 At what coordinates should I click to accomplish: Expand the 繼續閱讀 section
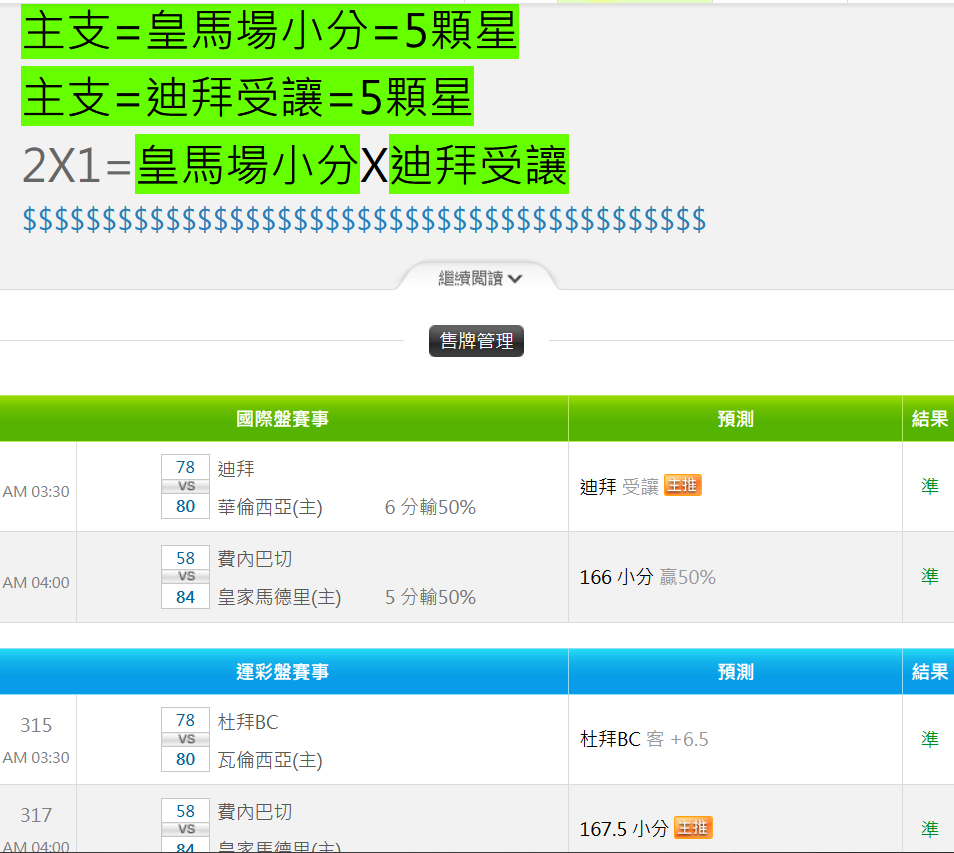click(x=479, y=278)
